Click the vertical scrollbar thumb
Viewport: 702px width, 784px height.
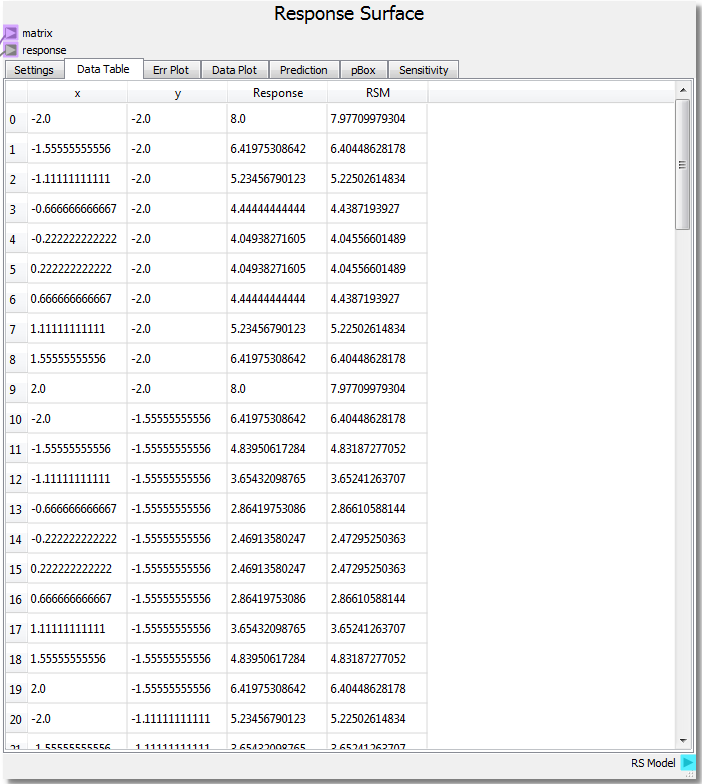[683, 165]
